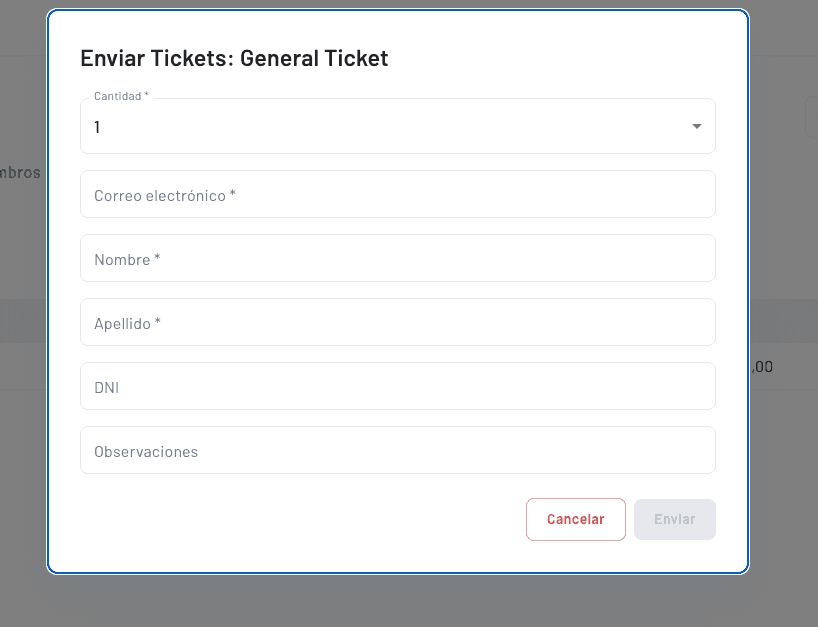Click the Enviar Tickets dialog title
The width and height of the screenshot is (818, 627).
[233, 58]
